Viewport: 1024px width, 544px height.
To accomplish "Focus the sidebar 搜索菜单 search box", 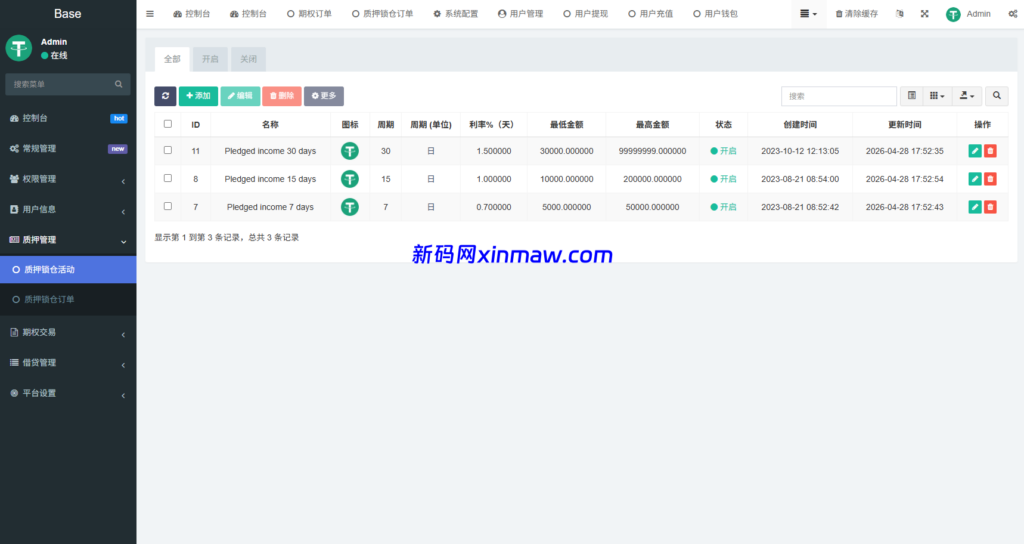I will pos(59,84).
